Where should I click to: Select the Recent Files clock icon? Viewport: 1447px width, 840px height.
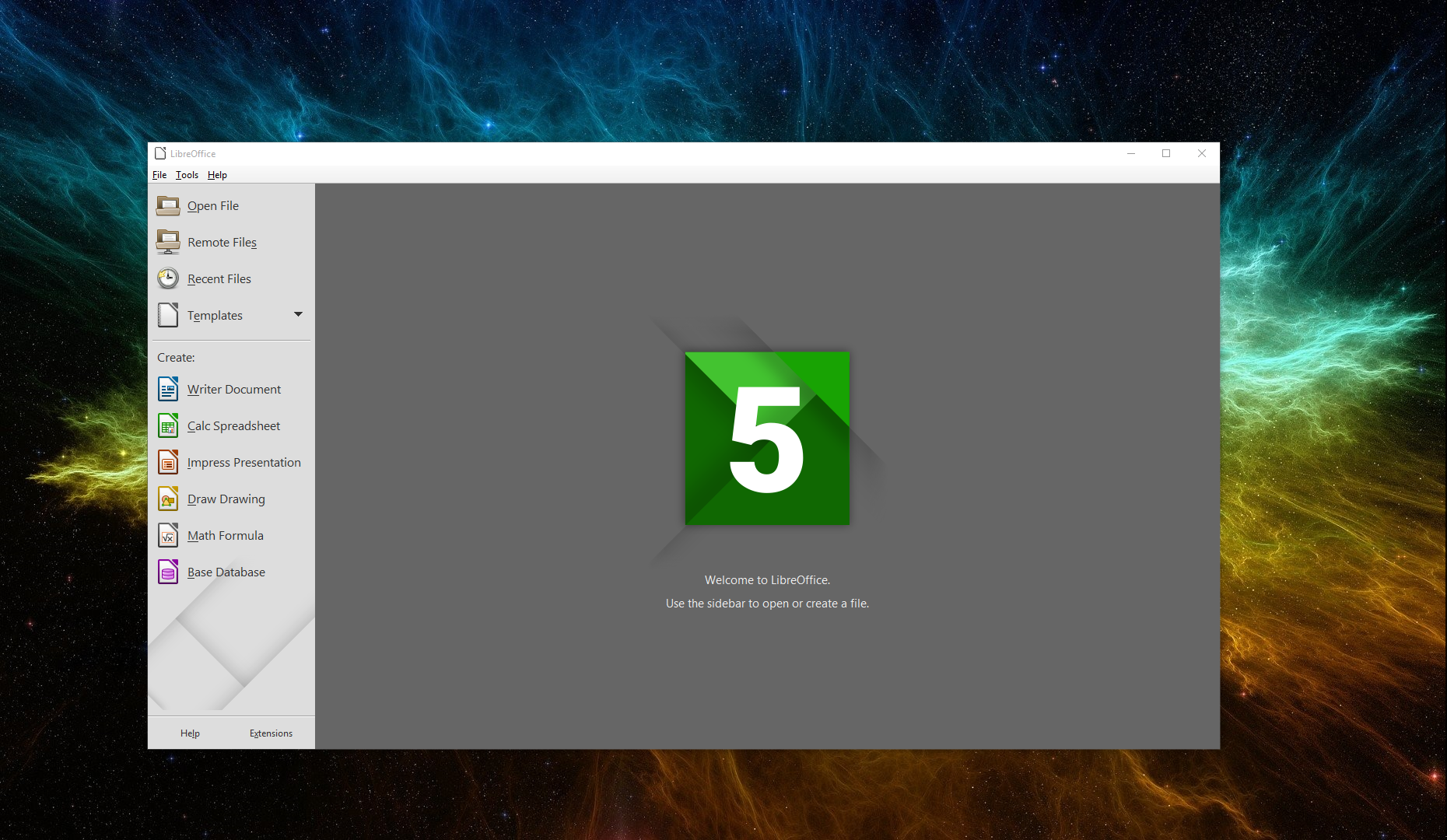(168, 278)
